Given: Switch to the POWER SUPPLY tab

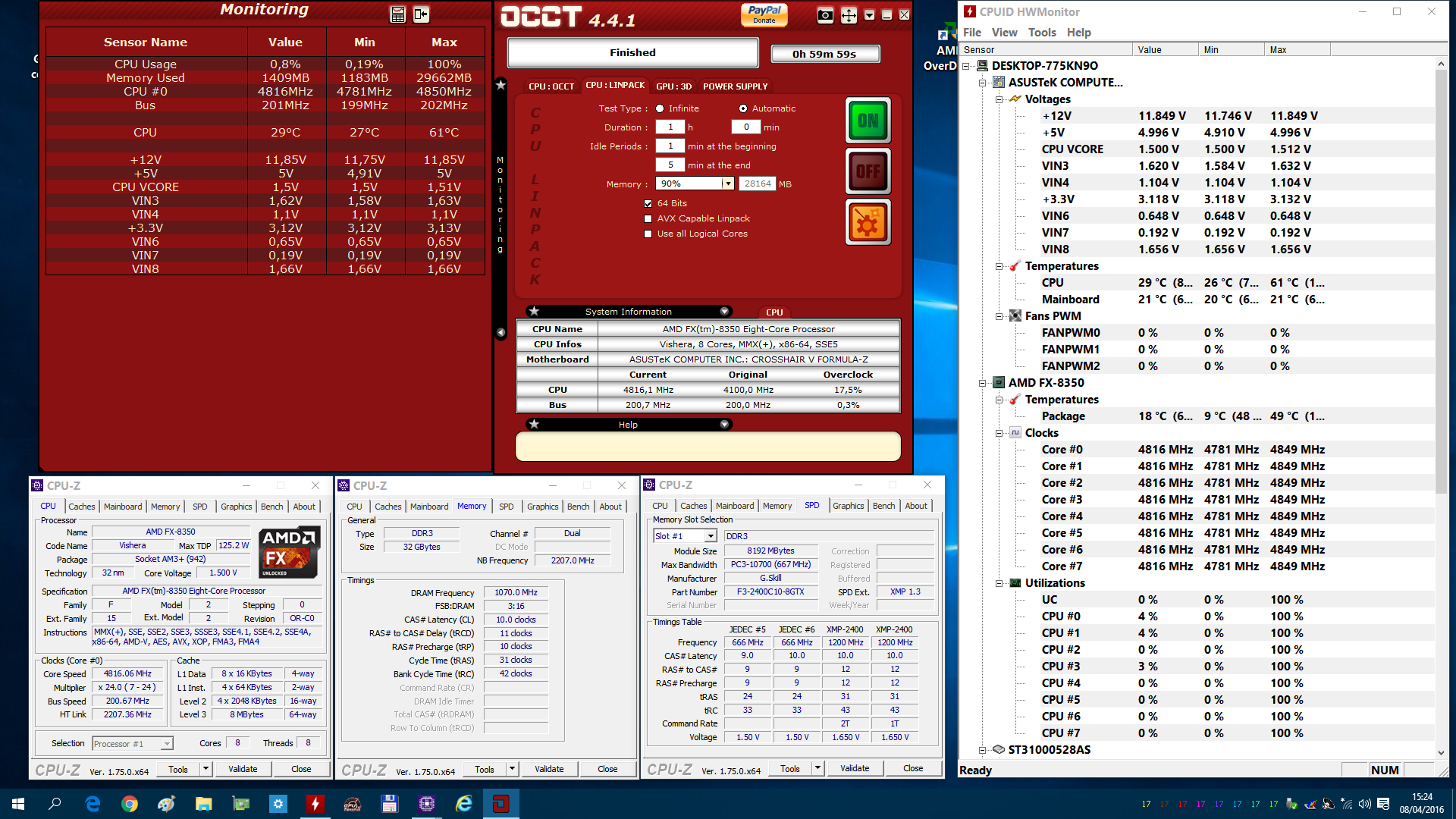Looking at the screenshot, I should point(735,86).
